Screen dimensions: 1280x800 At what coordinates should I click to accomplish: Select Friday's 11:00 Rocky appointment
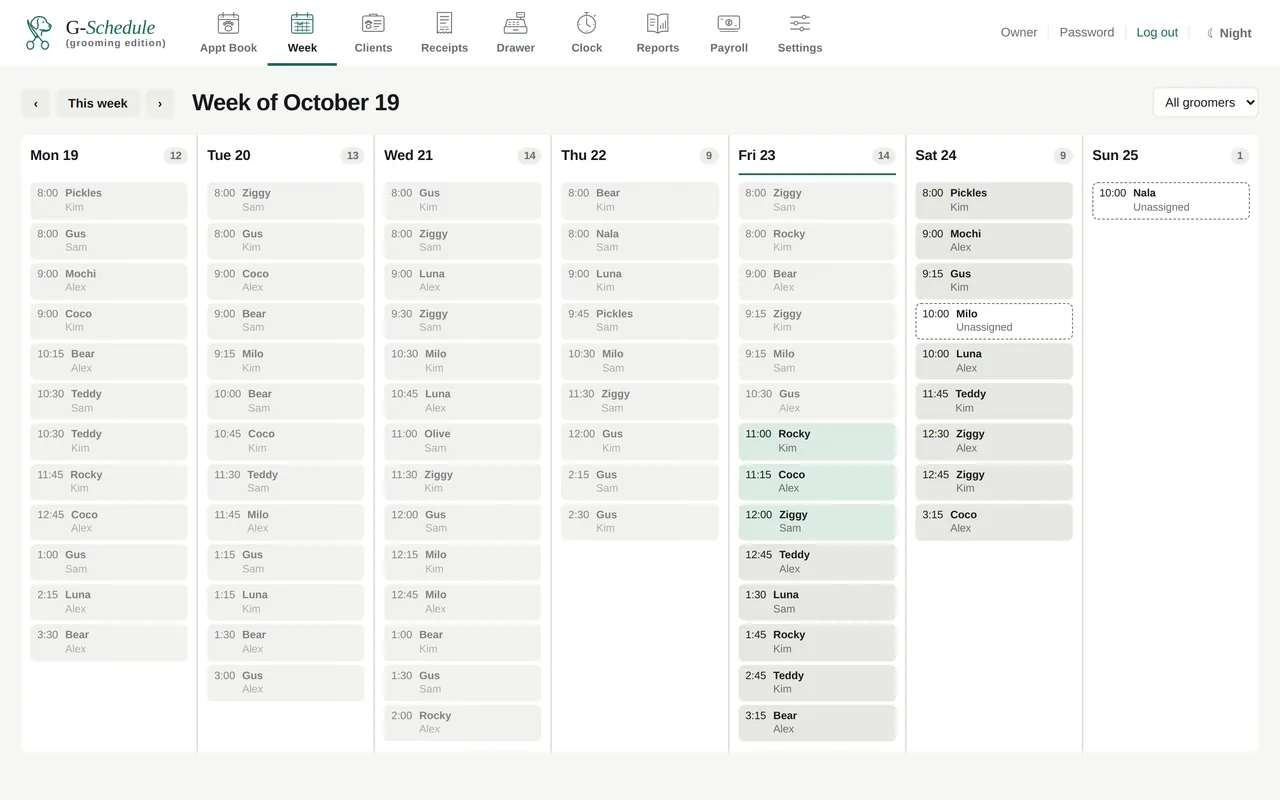[817, 441]
